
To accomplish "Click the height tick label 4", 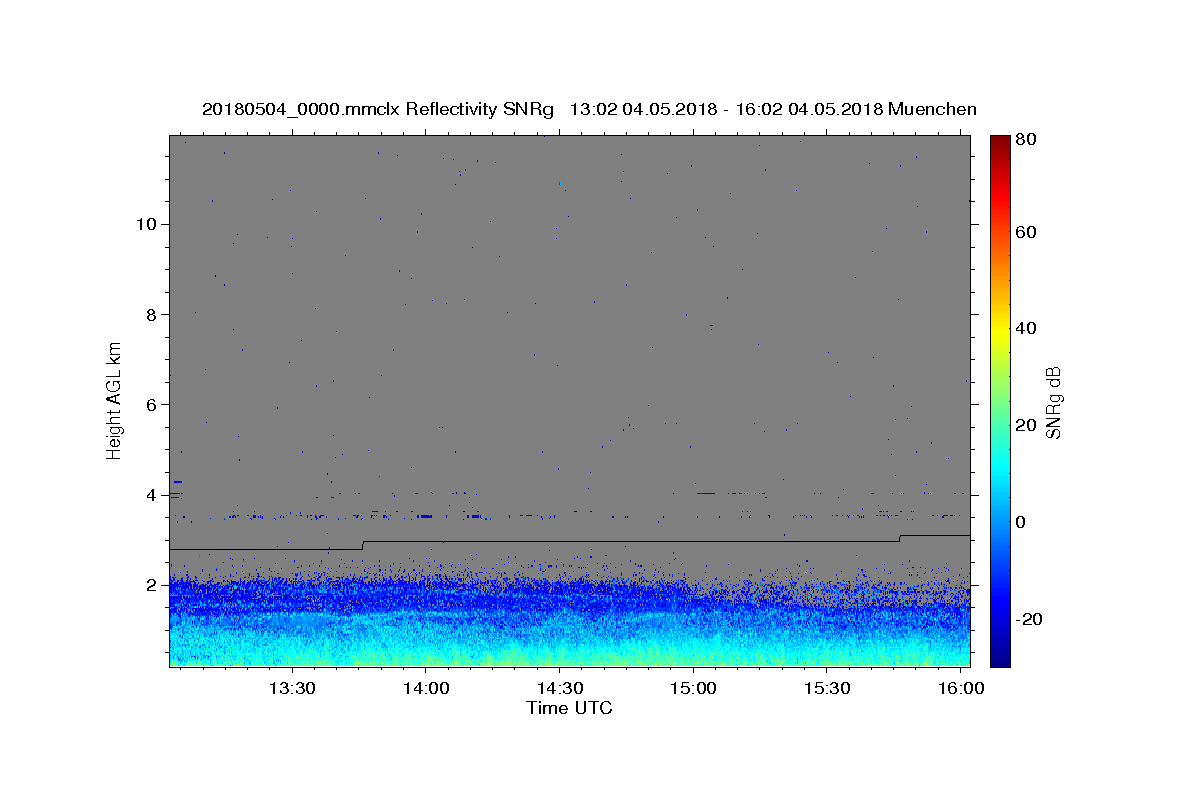I will (x=152, y=495).
